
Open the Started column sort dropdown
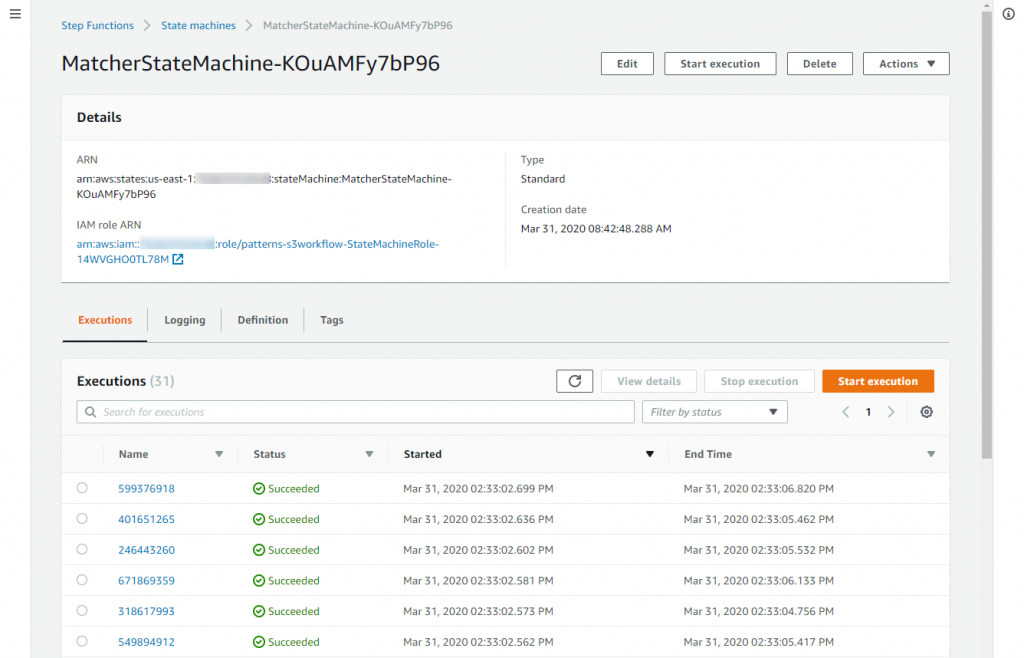click(x=650, y=453)
